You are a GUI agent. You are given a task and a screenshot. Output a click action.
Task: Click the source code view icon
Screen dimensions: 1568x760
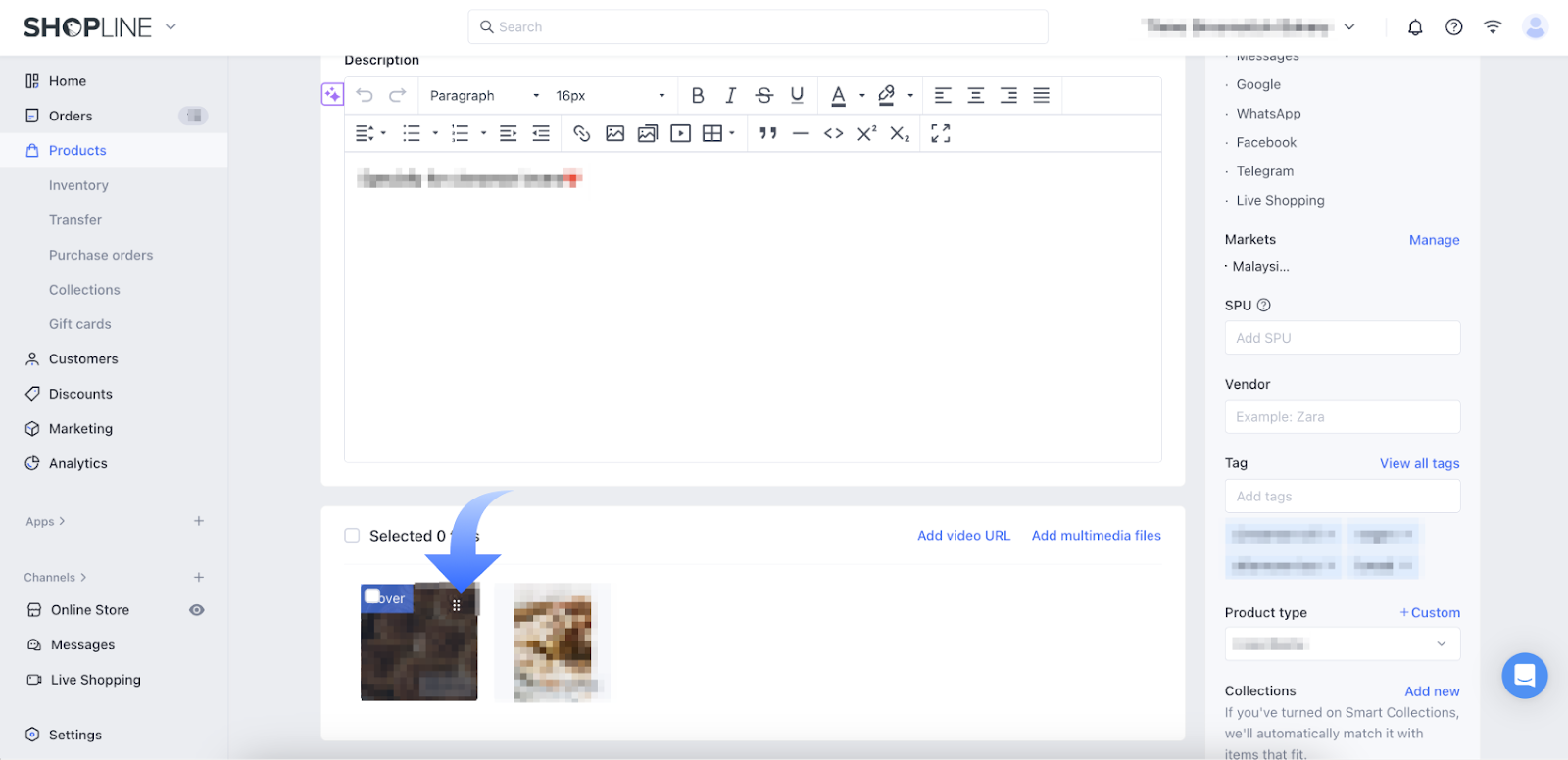click(x=833, y=133)
